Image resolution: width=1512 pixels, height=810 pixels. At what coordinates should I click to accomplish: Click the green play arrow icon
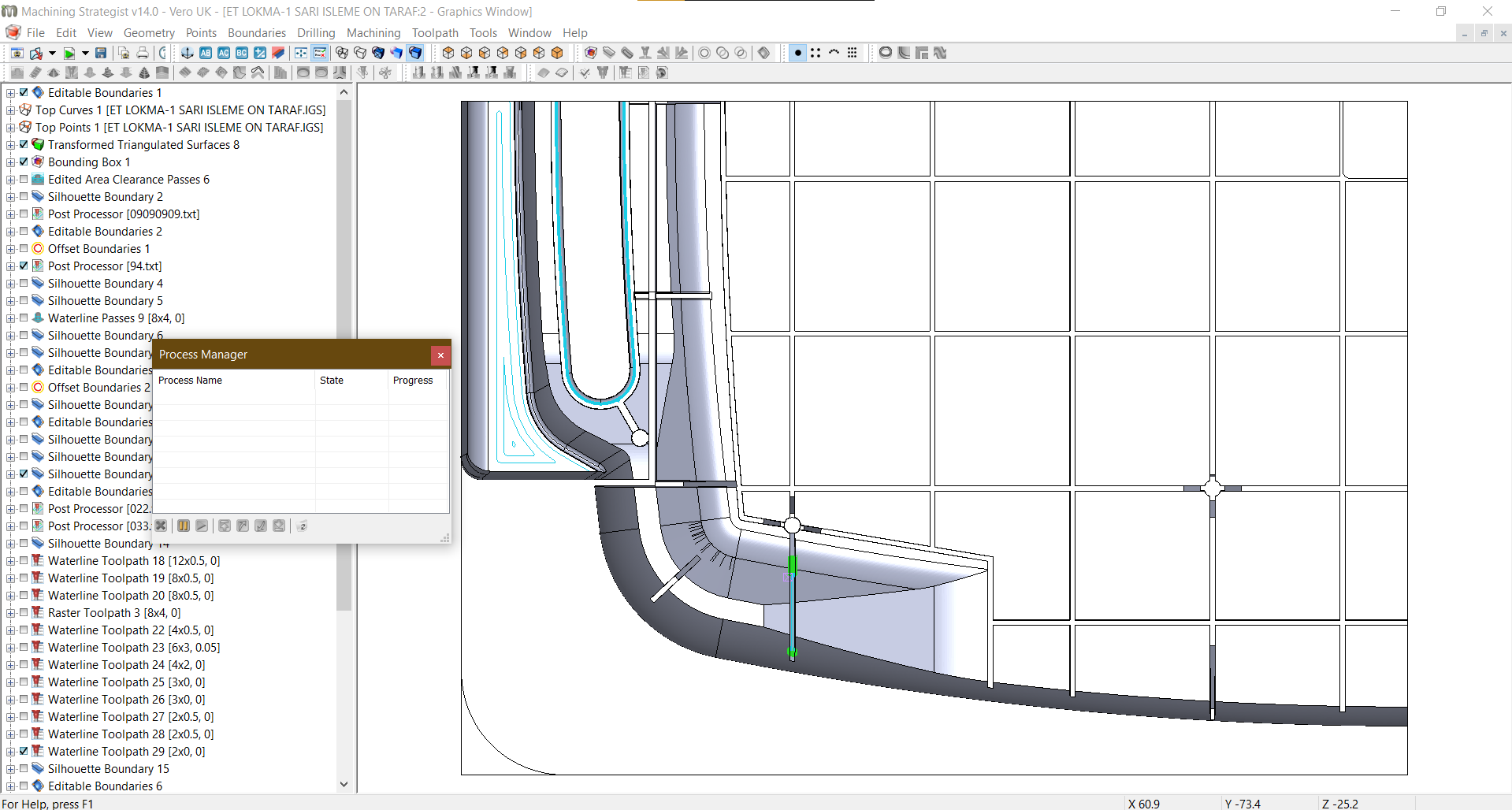tap(69, 53)
